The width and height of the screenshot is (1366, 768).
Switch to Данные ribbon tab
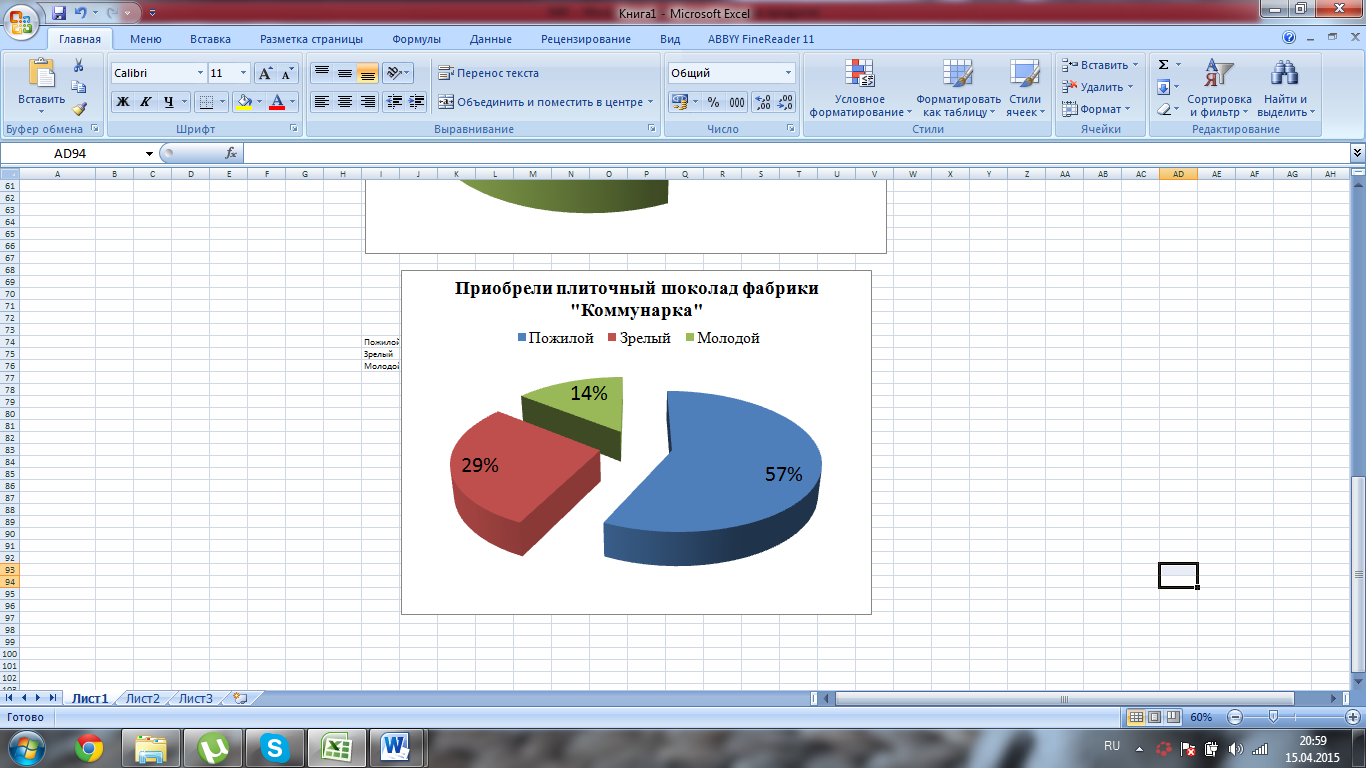490,39
